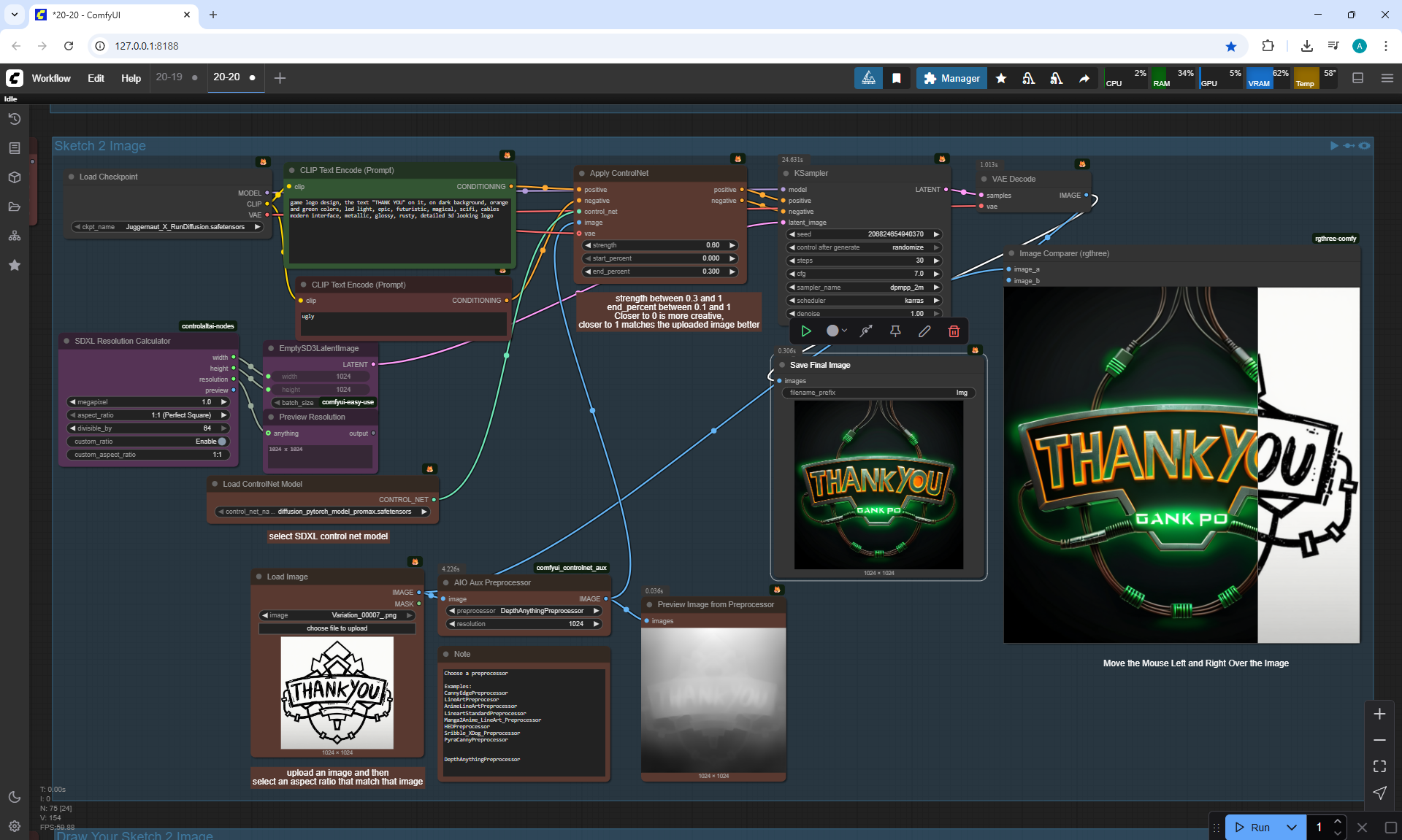
Task: Pin the selected node with pin icon
Action: 895,331
